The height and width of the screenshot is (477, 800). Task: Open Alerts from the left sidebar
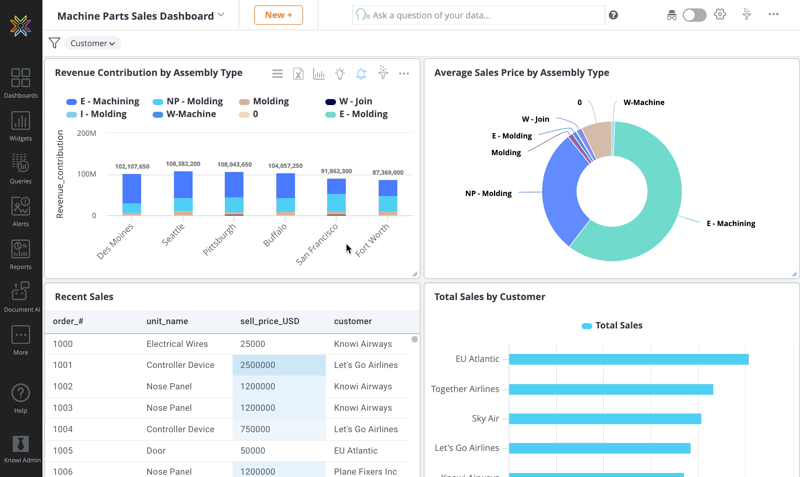pyautogui.click(x=20, y=211)
